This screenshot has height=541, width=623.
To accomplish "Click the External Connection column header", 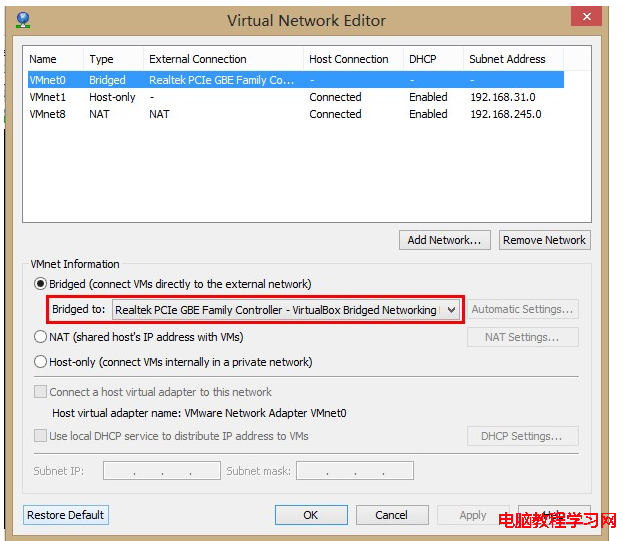I will point(223,59).
